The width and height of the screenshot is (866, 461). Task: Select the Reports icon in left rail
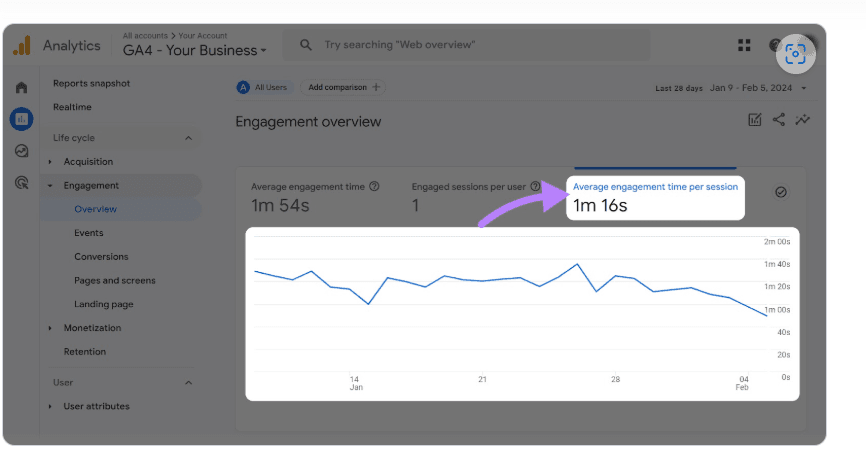point(22,119)
